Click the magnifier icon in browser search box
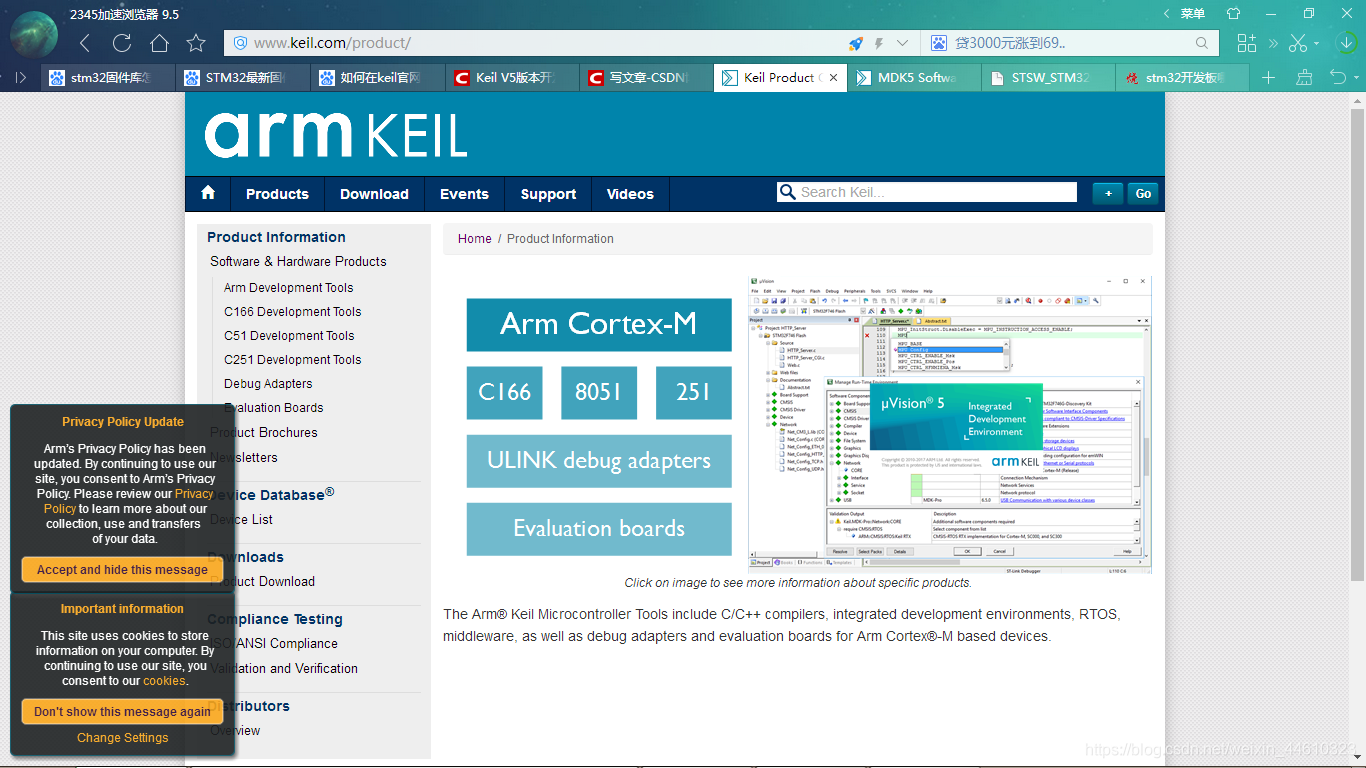Screen dimensions: 1366x768 click(1203, 43)
